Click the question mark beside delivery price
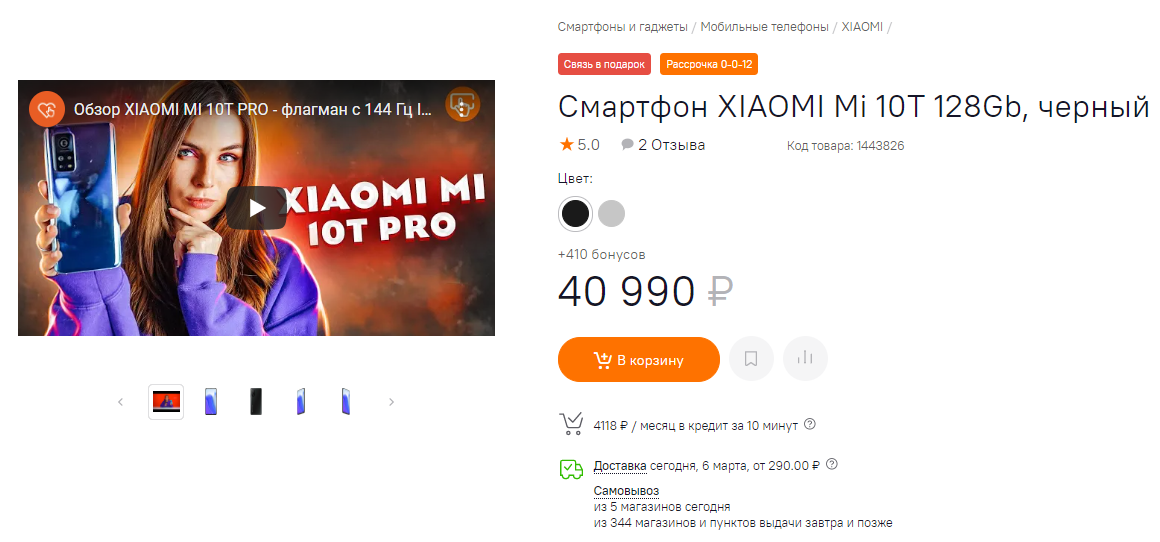1160x542 pixels. pyautogui.click(x=832, y=464)
